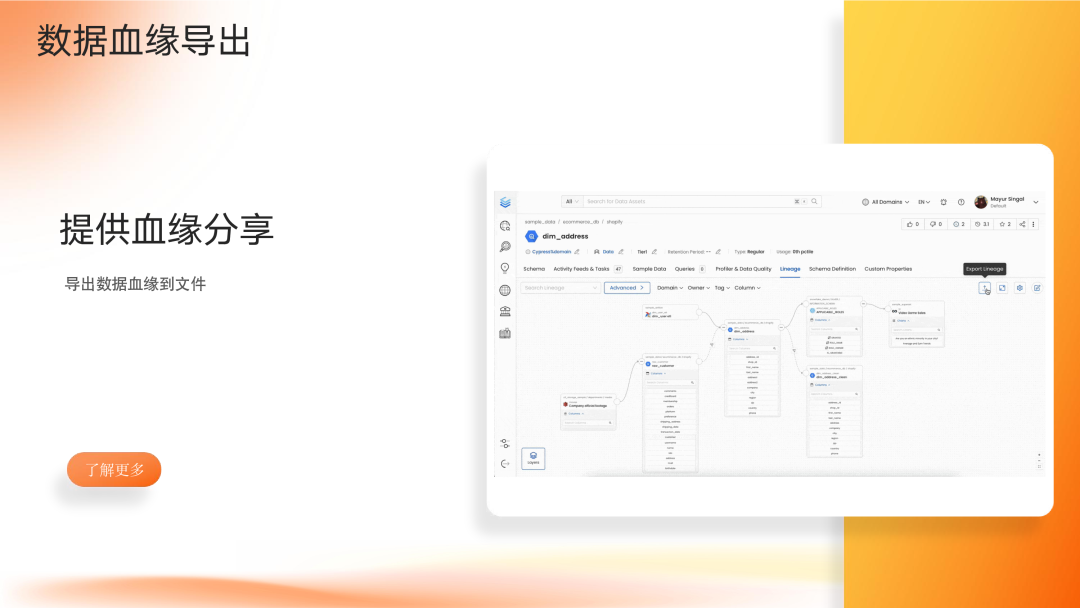This screenshot has width=1080, height=608.
Task: Open the Column filter dropdown
Action: pyautogui.click(x=747, y=288)
